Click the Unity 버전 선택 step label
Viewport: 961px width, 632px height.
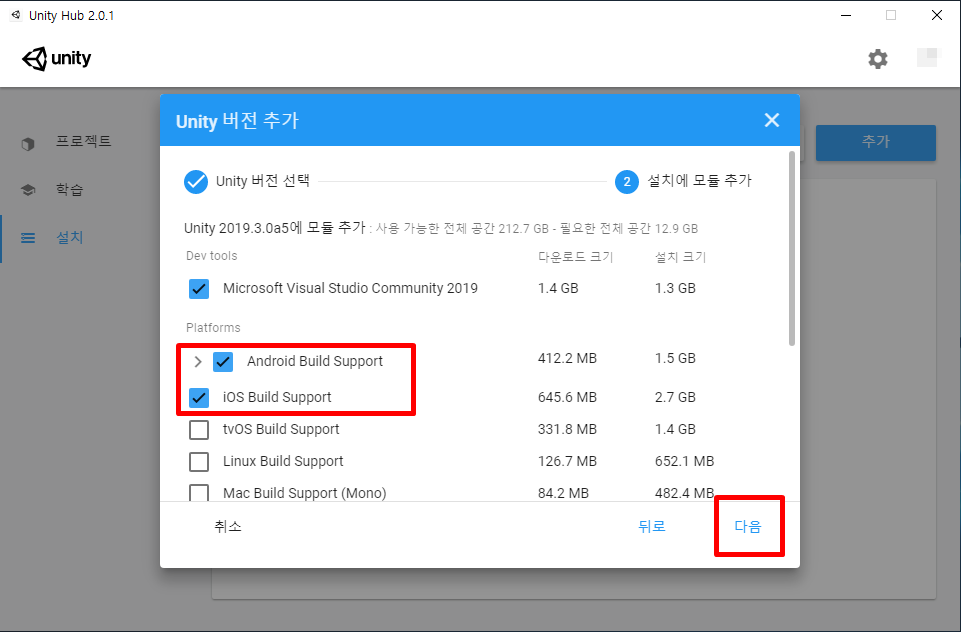point(263,181)
